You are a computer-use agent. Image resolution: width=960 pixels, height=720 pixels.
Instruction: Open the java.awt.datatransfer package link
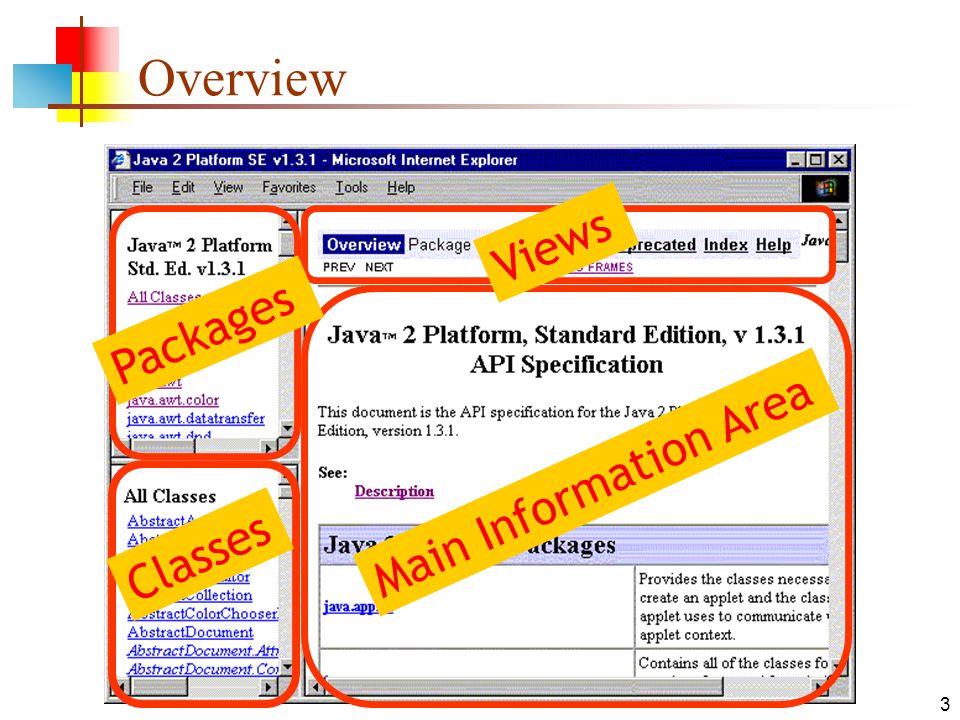(x=195, y=419)
